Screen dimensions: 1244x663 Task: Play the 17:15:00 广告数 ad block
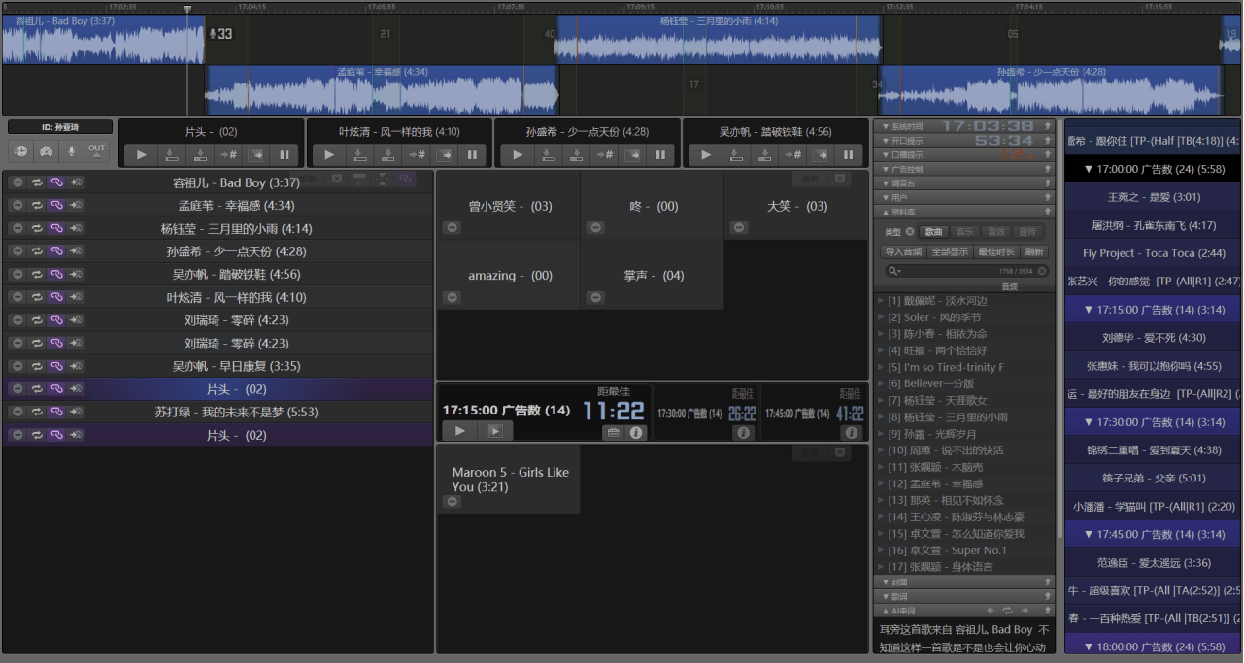[x=459, y=431]
